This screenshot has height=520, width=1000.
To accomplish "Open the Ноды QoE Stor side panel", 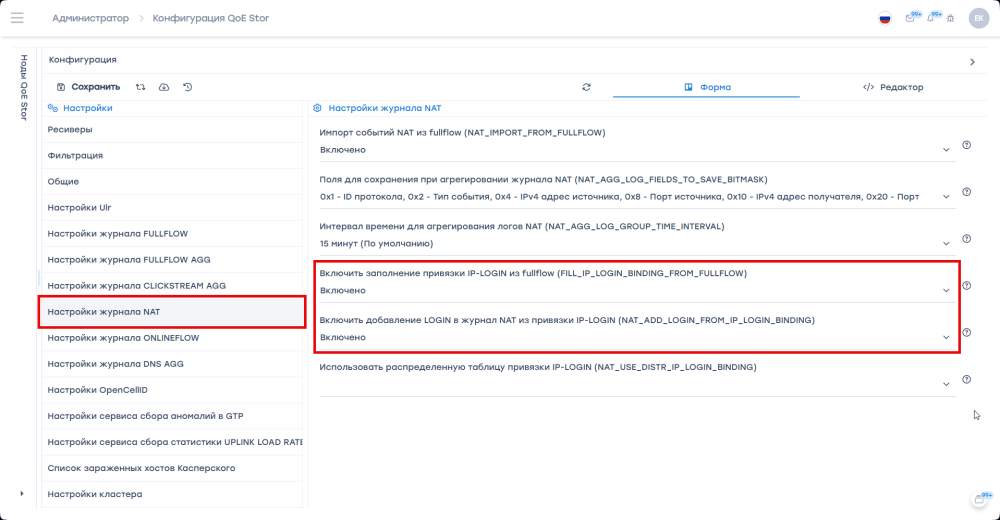I will (x=23, y=88).
